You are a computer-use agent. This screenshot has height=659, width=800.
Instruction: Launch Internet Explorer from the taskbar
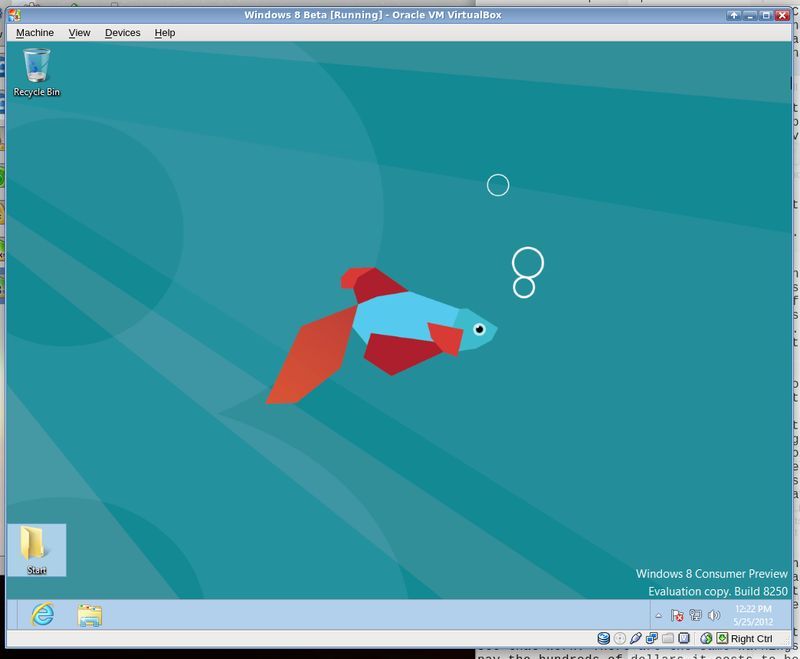tap(42, 614)
